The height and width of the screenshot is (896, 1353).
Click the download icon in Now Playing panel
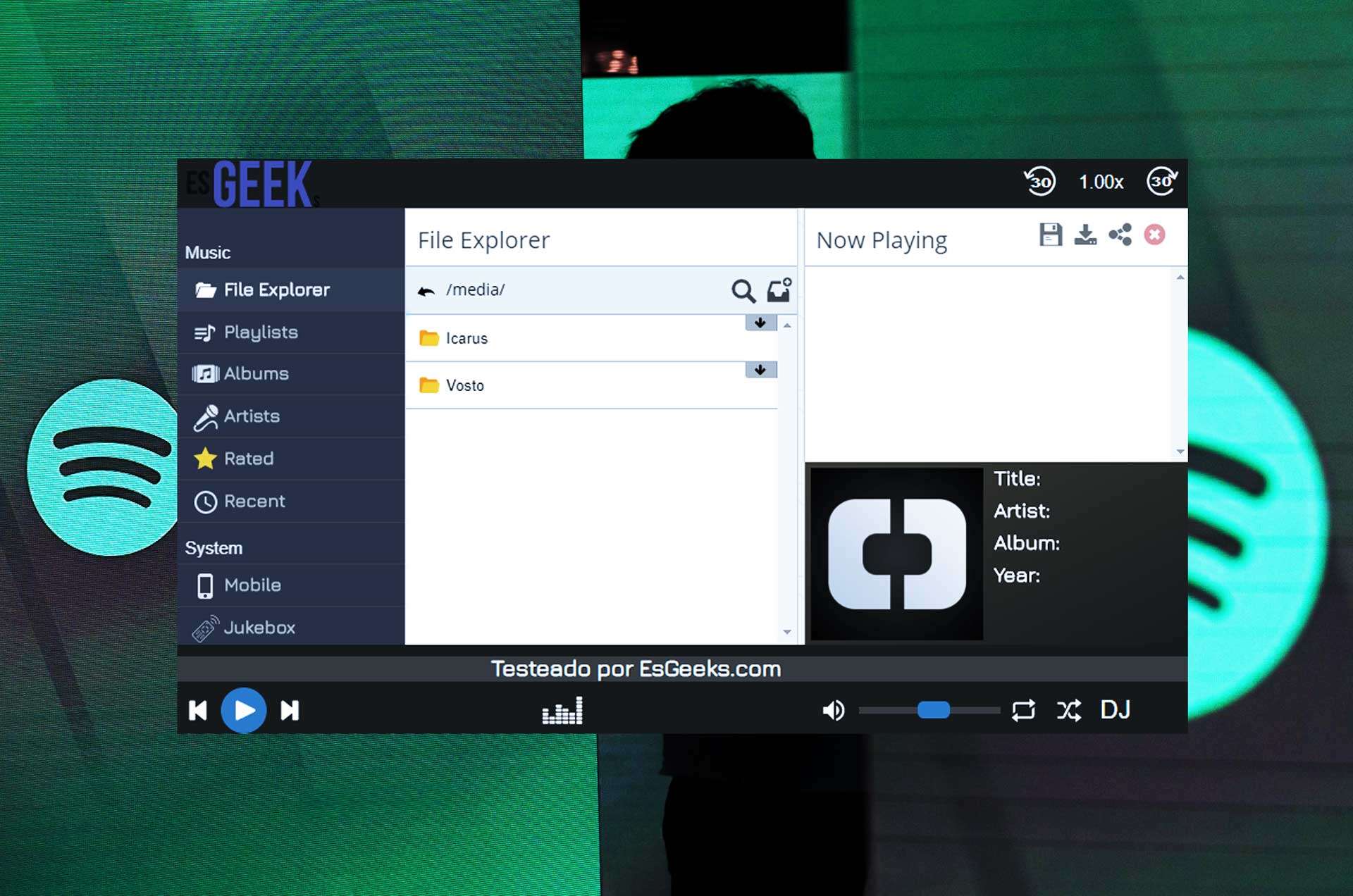pos(1085,235)
